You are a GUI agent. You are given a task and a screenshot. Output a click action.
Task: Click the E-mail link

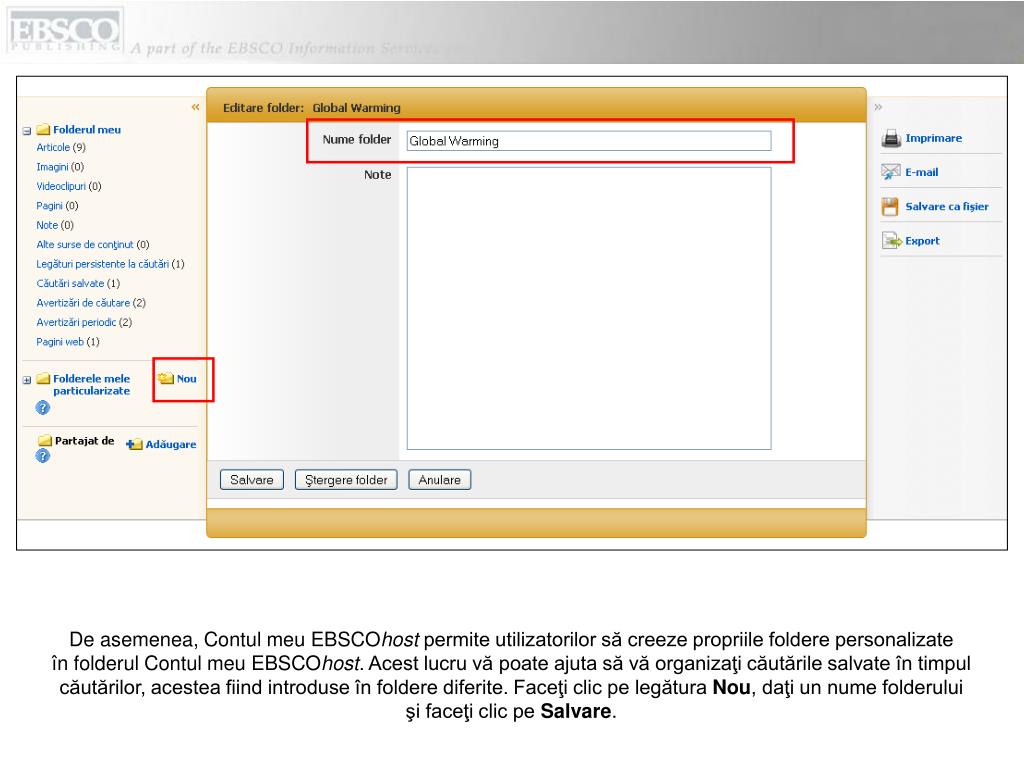tap(921, 172)
